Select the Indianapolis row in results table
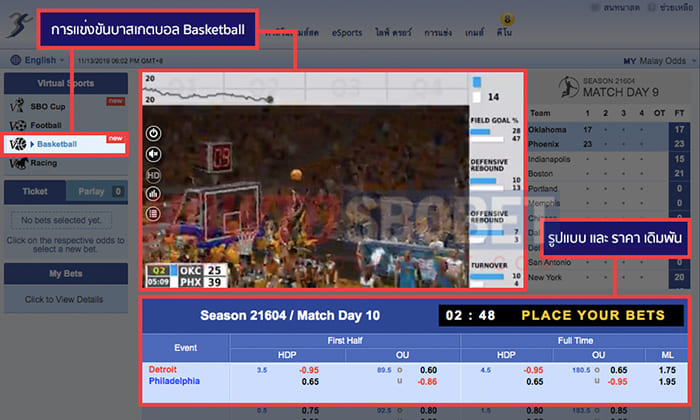The height and width of the screenshot is (420, 700). [608, 159]
